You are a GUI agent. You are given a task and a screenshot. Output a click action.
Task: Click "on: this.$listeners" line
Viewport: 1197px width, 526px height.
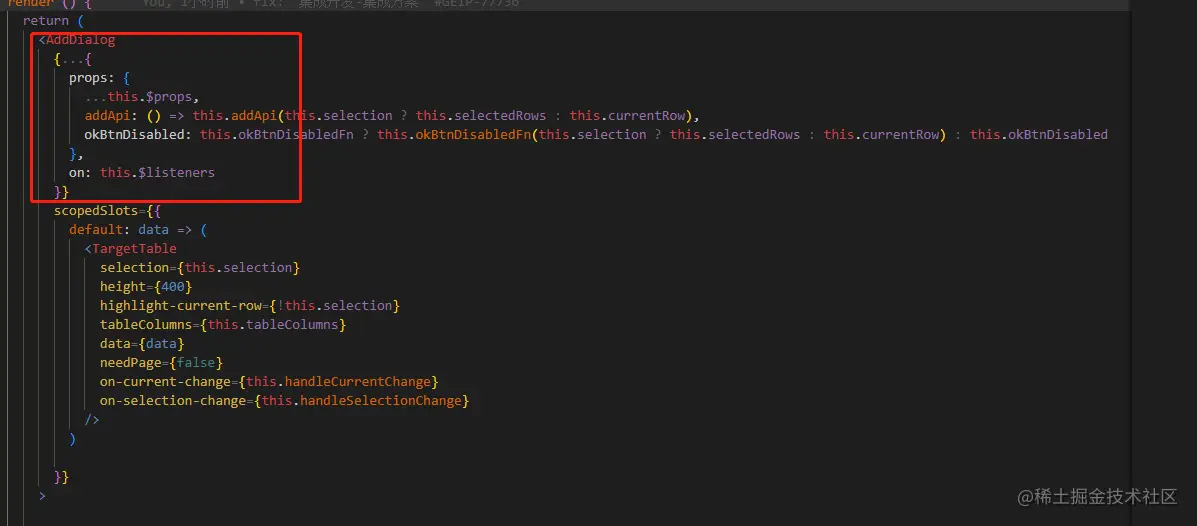(142, 173)
